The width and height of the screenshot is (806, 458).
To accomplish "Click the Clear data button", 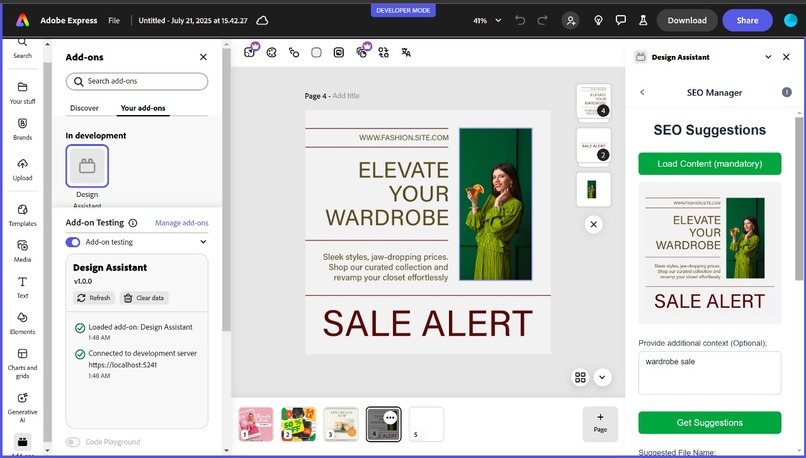I will click(144, 298).
